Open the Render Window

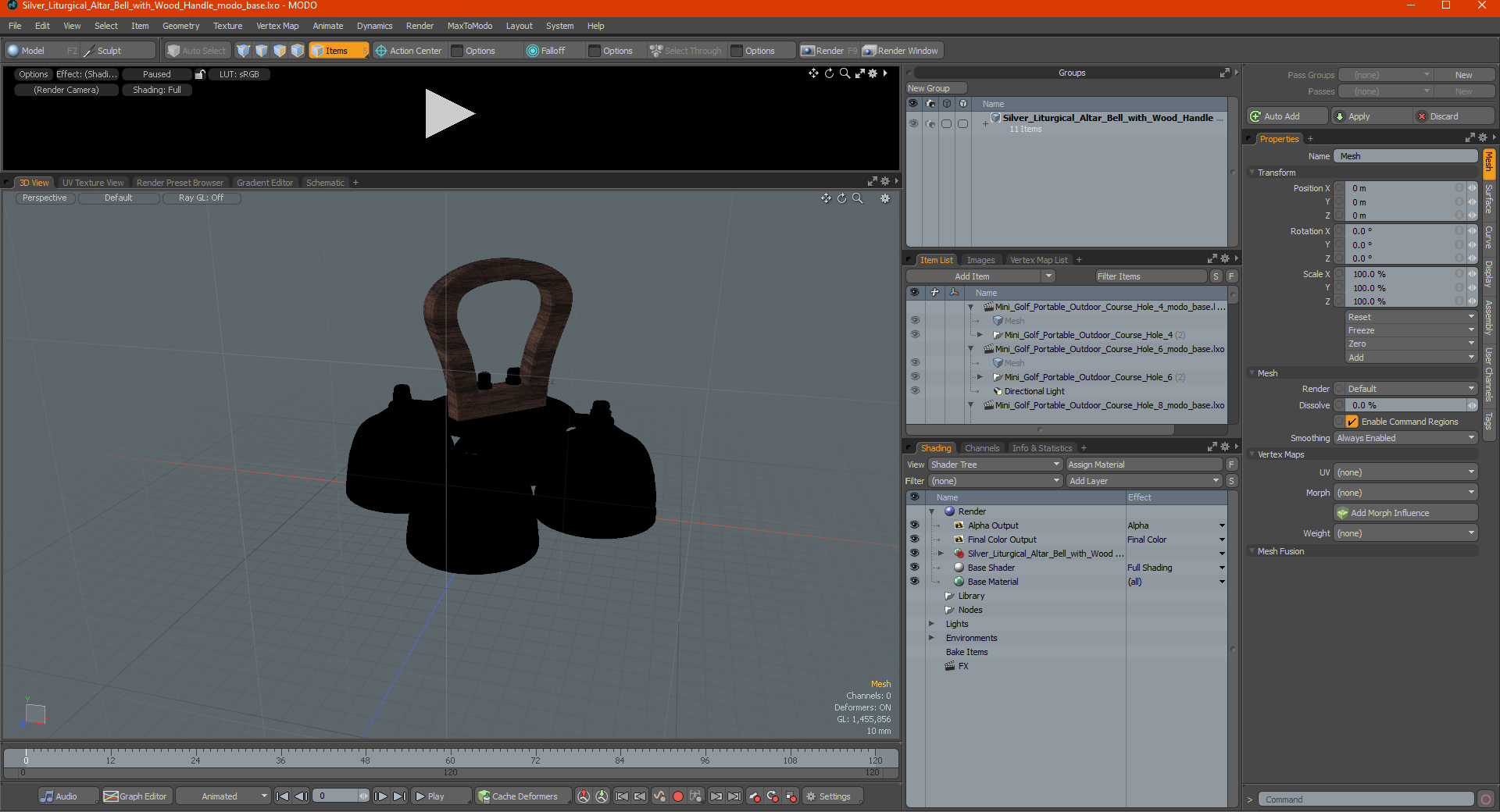point(902,51)
